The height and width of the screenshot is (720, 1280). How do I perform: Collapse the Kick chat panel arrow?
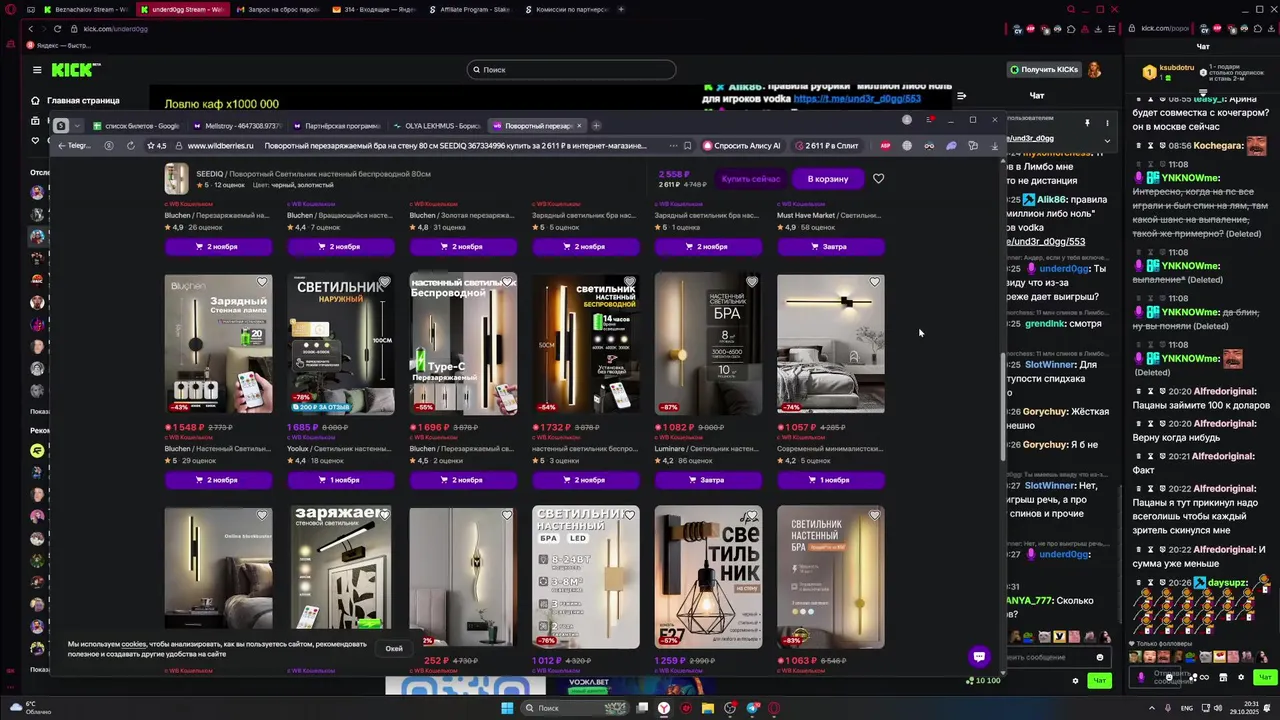click(960, 96)
